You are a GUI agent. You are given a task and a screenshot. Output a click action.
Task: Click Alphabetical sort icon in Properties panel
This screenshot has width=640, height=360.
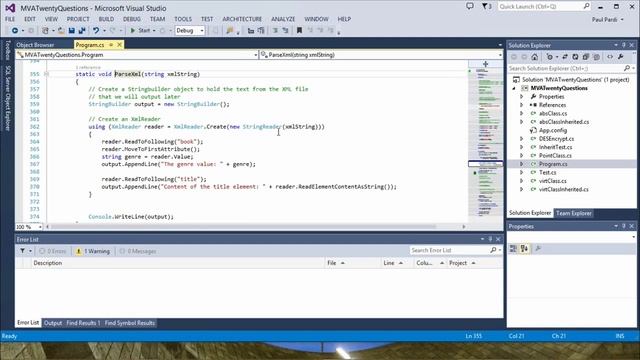pyautogui.click(x=524, y=249)
